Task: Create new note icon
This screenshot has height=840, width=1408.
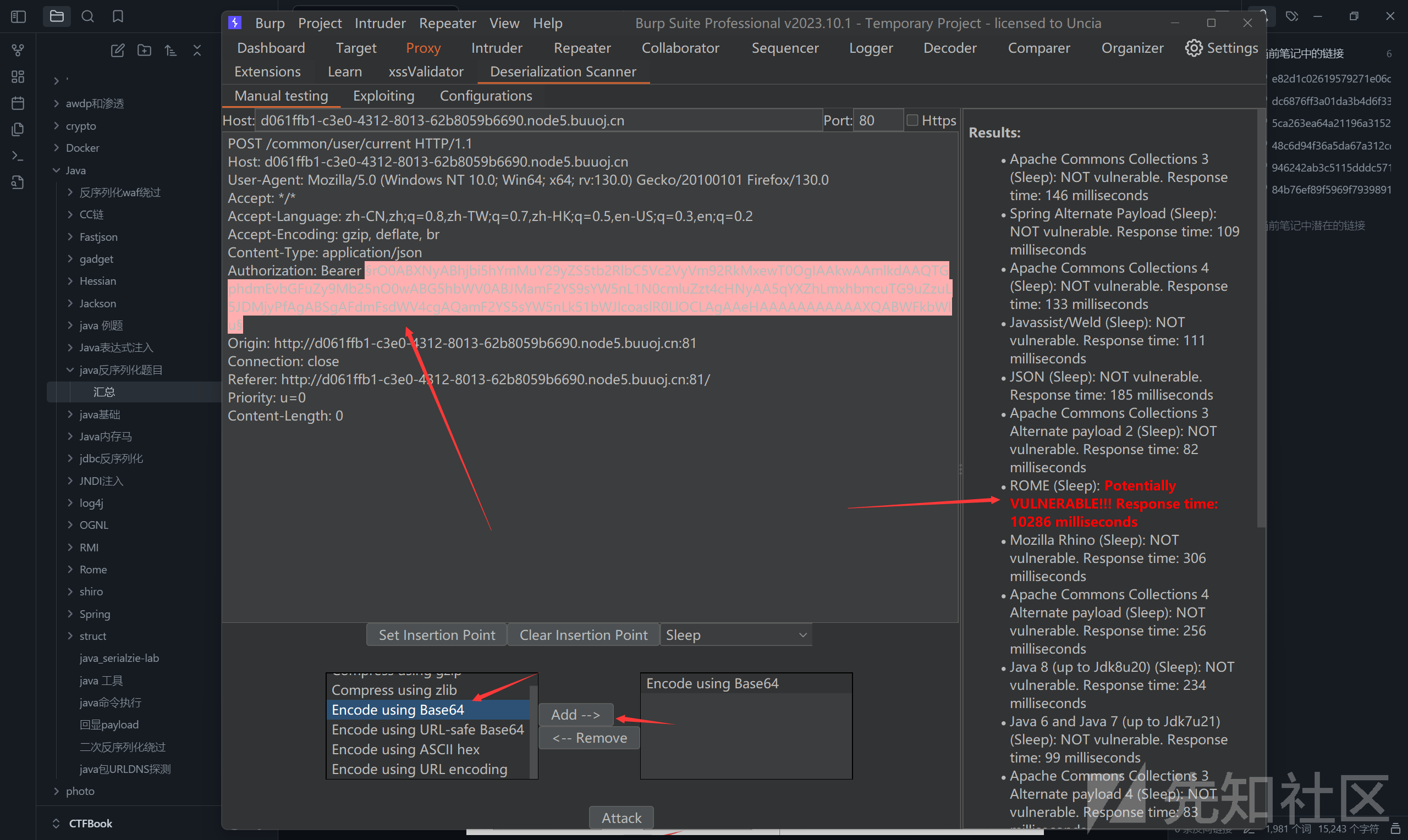Action: pyautogui.click(x=117, y=51)
